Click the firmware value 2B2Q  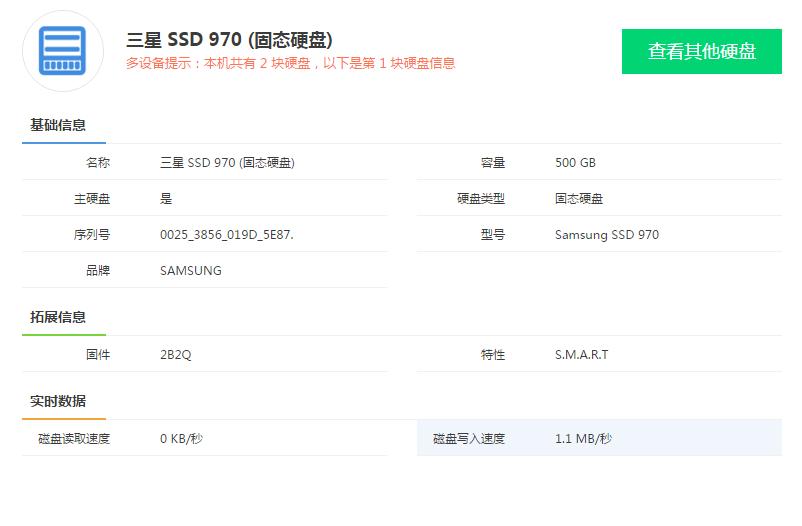pyautogui.click(x=175, y=355)
